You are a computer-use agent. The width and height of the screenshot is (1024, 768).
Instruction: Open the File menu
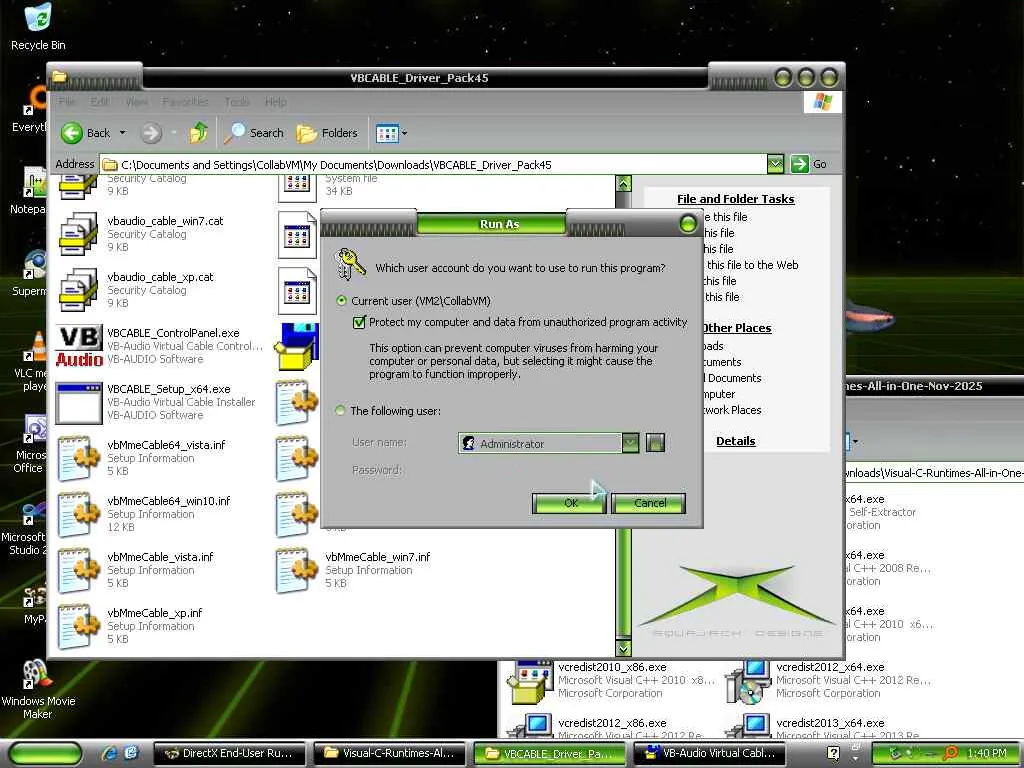coord(67,102)
